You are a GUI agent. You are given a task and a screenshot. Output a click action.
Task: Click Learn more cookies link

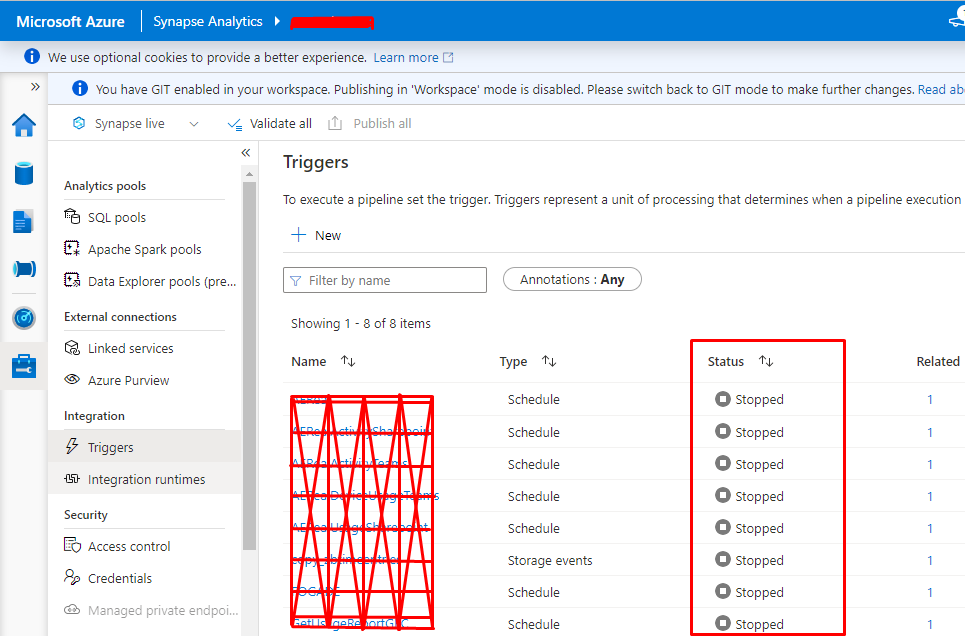pyautogui.click(x=413, y=58)
